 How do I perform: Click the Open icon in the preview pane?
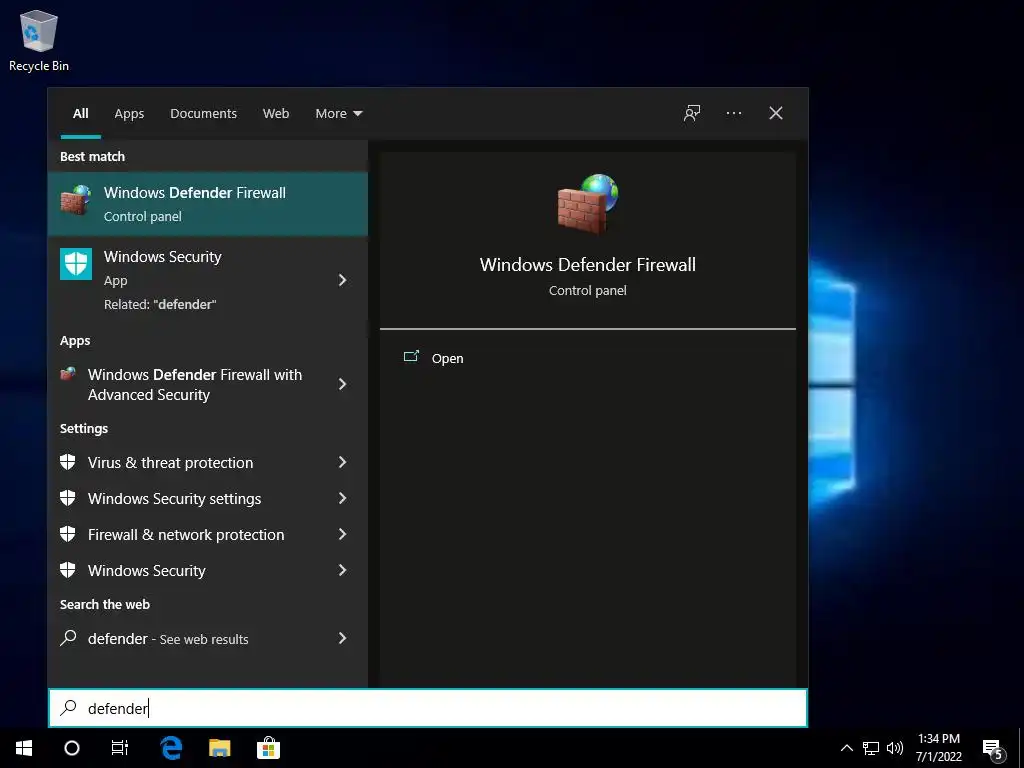[411, 357]
